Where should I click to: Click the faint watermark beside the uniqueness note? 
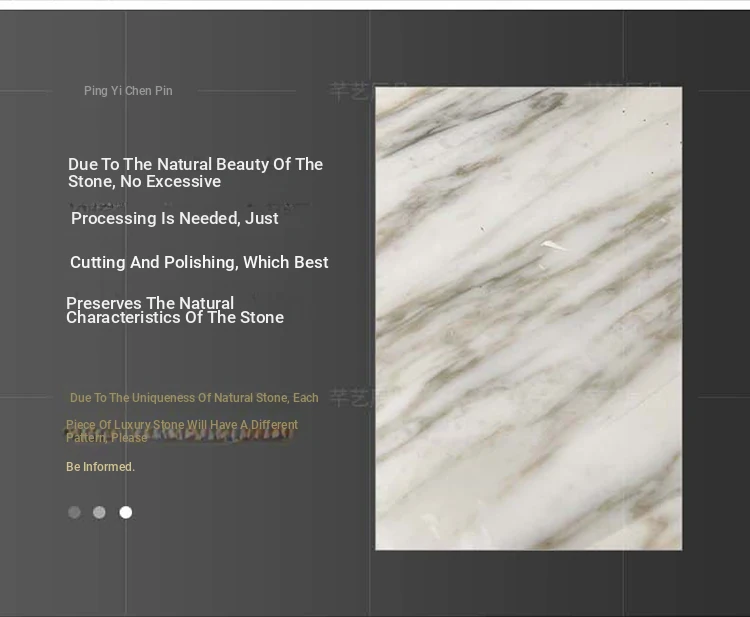[351, 398]
